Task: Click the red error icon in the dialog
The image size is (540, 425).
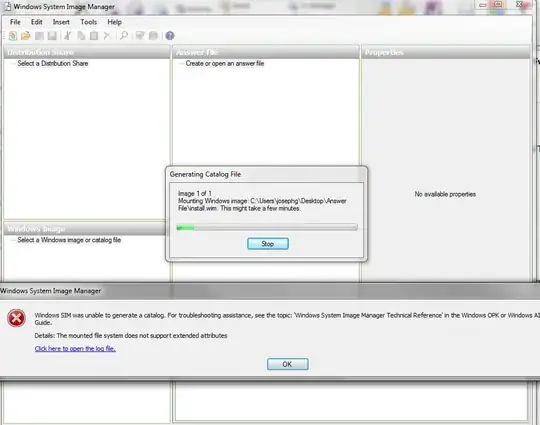Action: coord(16,318)
